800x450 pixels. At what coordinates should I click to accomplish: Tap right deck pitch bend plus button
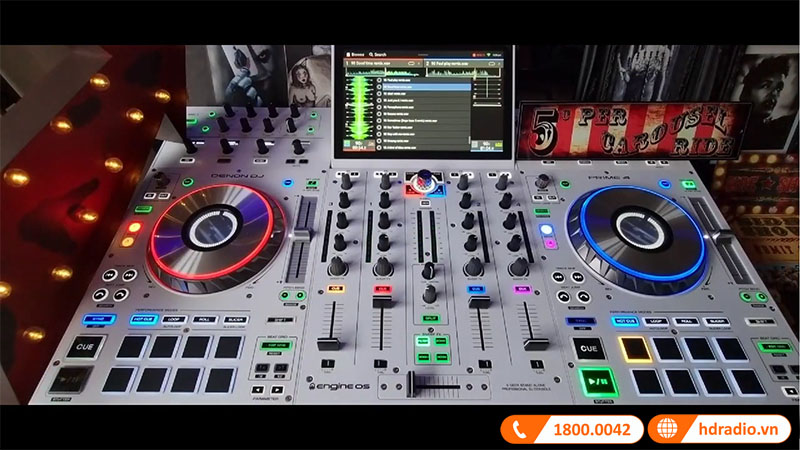762,296
